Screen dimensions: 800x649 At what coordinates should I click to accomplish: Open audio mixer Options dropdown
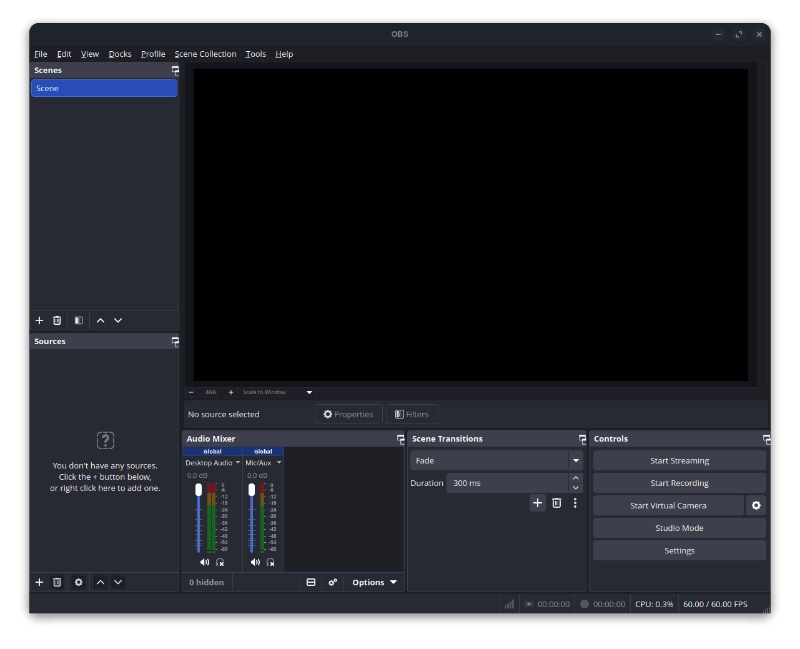coord(374,582)
